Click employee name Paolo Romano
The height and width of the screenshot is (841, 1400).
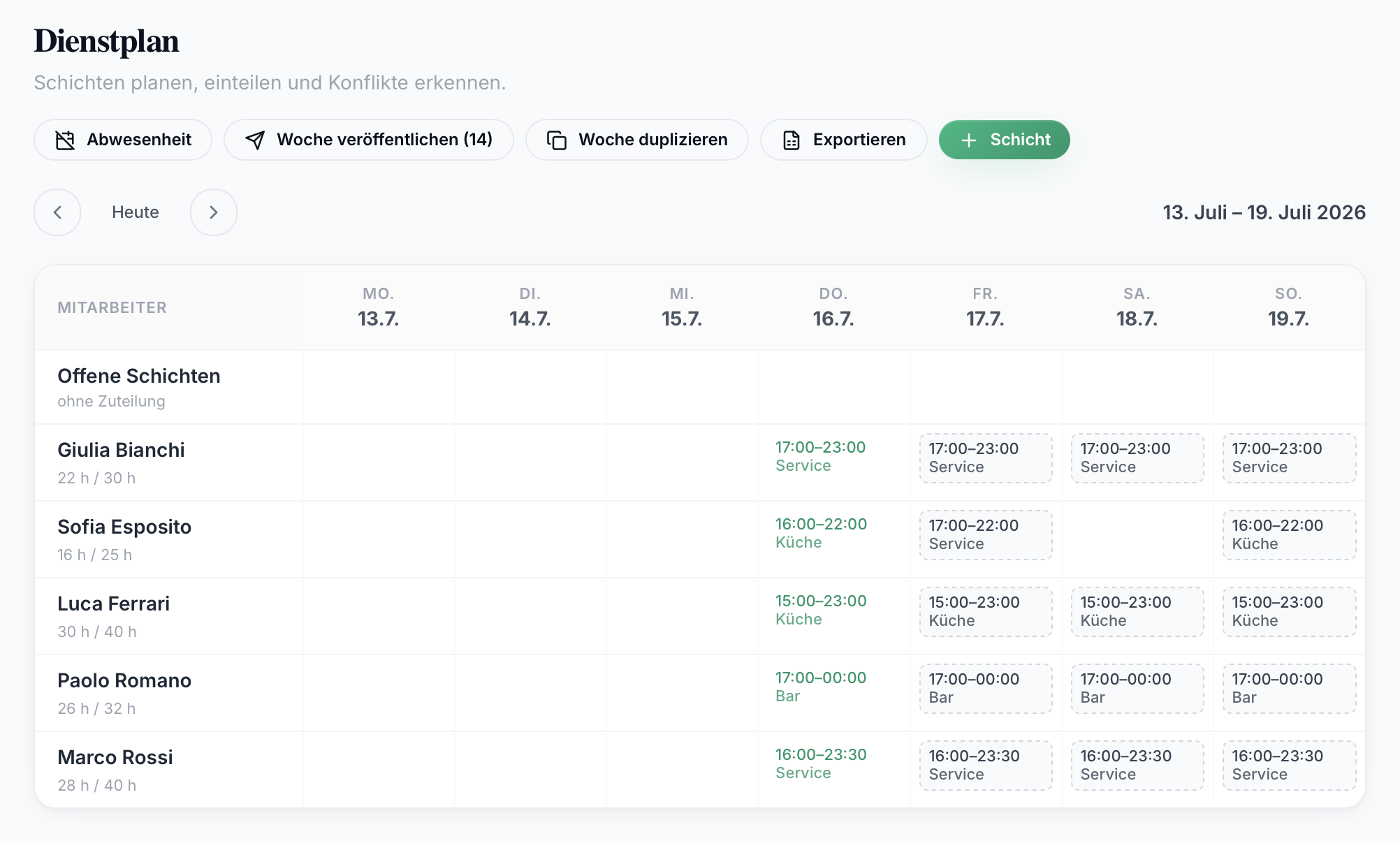click(124, 680)
